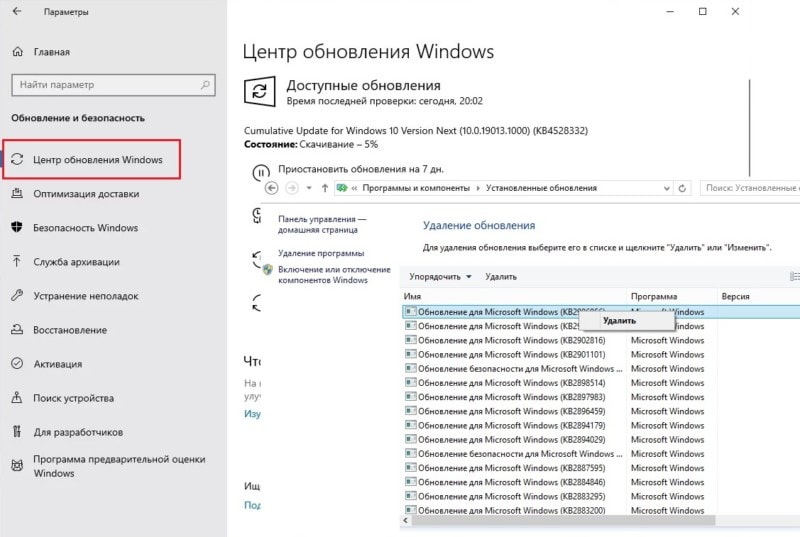
Task: Click the update refresh arrows icon
Action: click(x=260, y=91)
